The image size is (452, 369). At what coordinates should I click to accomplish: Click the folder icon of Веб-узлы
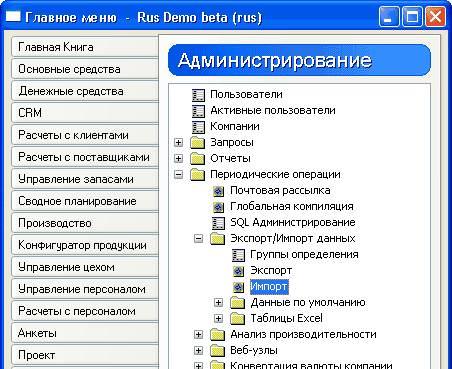(x=217, y=351)
